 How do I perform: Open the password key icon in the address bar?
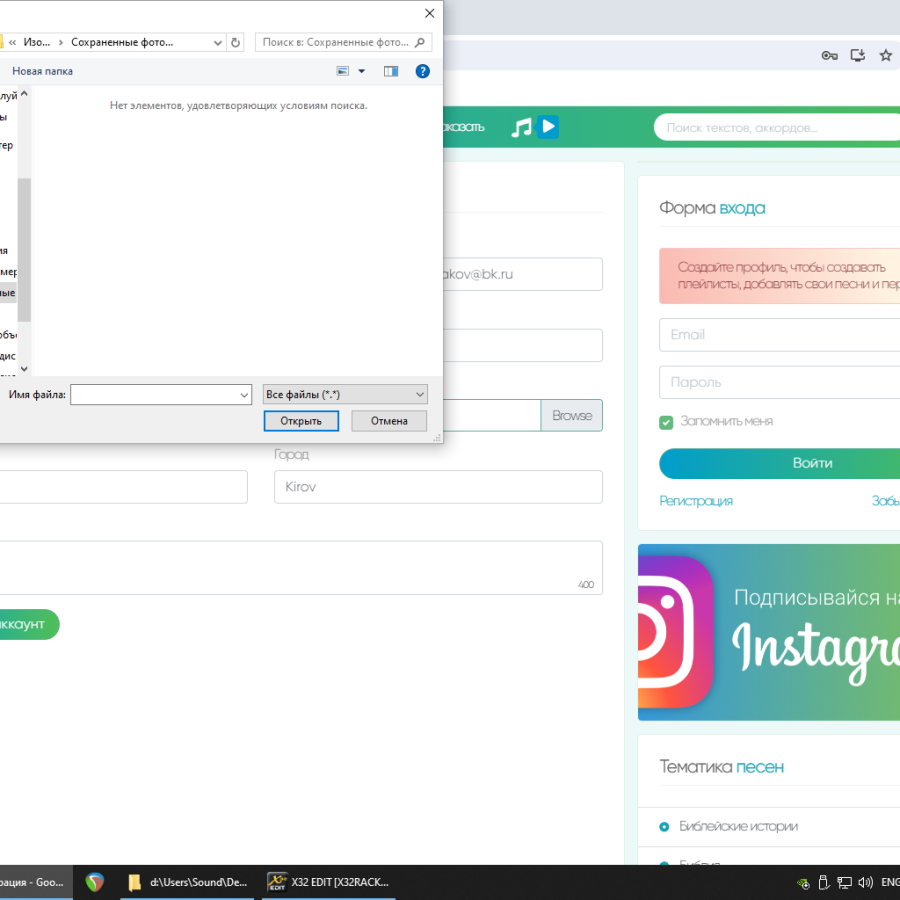[x=829, y=56]
